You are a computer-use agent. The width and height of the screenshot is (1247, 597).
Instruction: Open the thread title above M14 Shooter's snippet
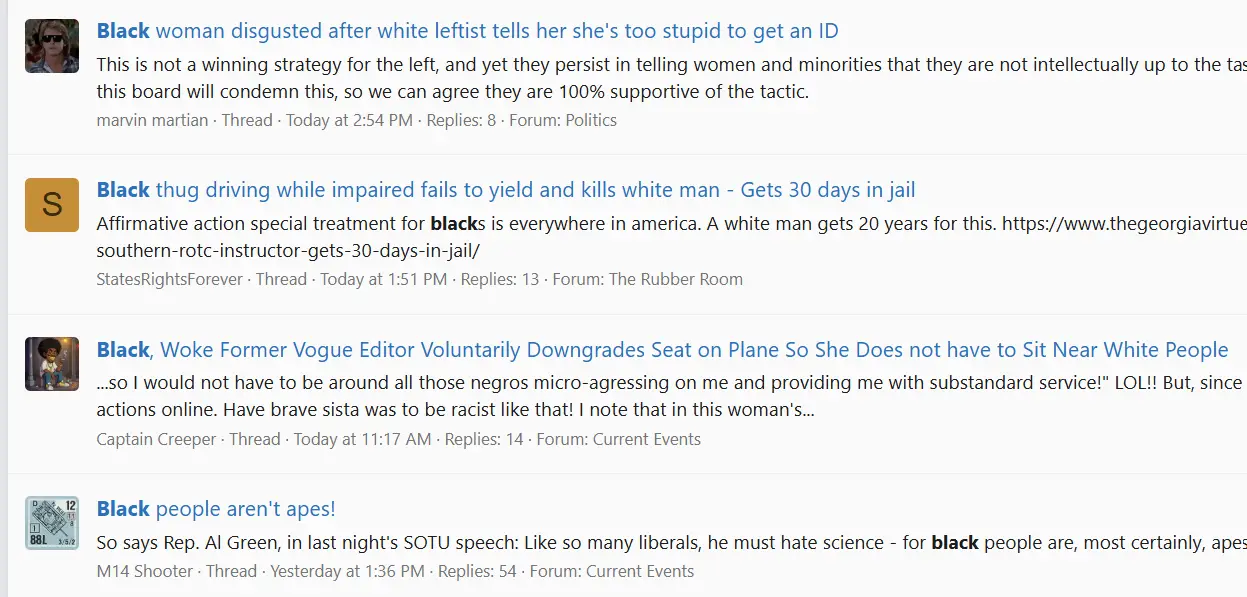(216, 509)
